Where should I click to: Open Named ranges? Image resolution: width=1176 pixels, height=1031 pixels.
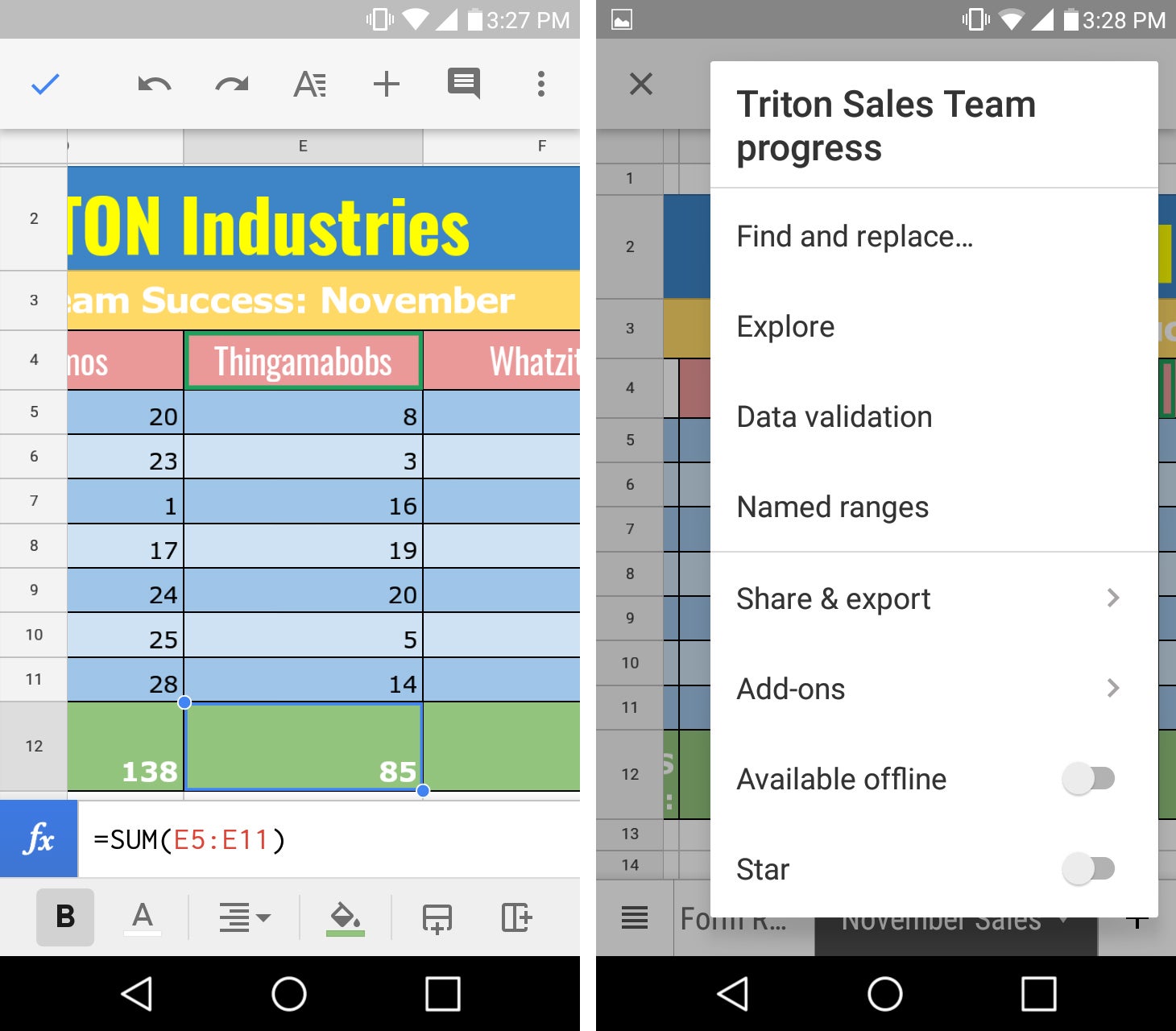coord(934,507)
